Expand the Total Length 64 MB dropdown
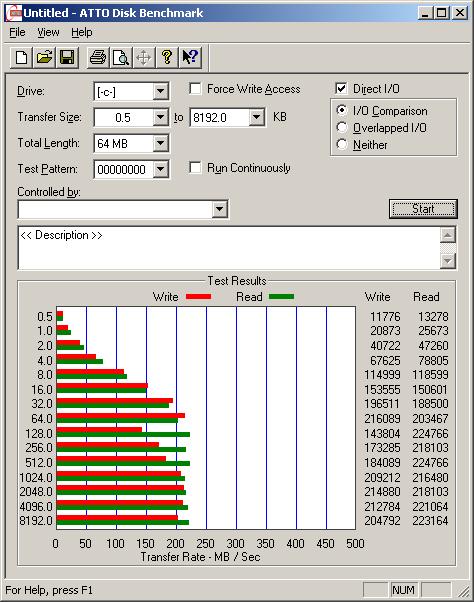The image size is (474, 602). click(x=160, y=143)
